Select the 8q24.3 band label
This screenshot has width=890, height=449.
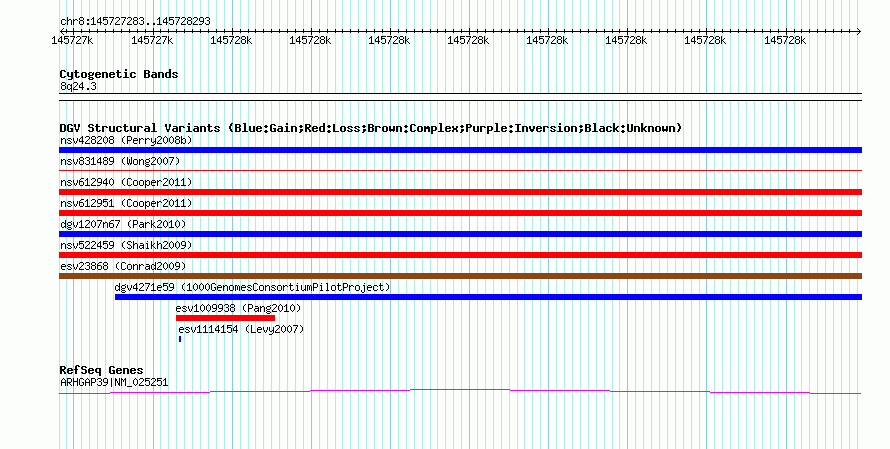tap(78, 86)
